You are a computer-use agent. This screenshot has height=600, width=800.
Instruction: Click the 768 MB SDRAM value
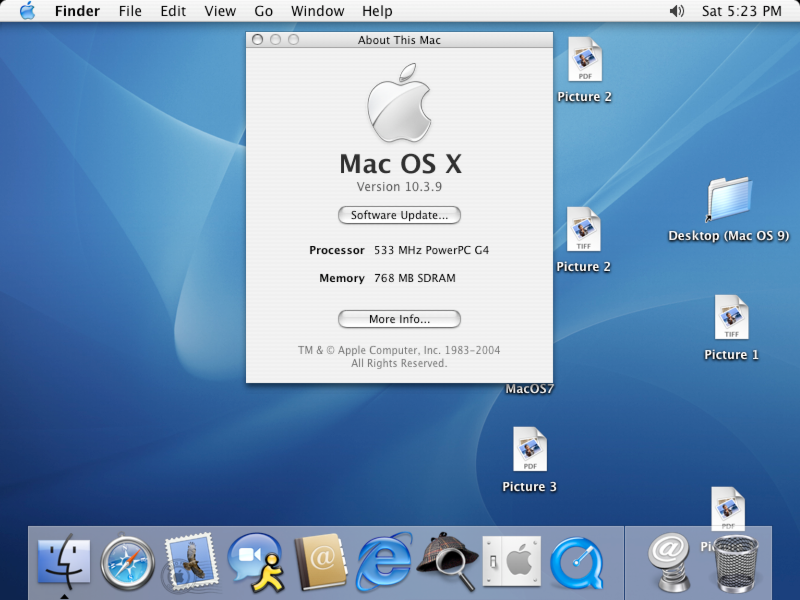[x=415, y=278]
